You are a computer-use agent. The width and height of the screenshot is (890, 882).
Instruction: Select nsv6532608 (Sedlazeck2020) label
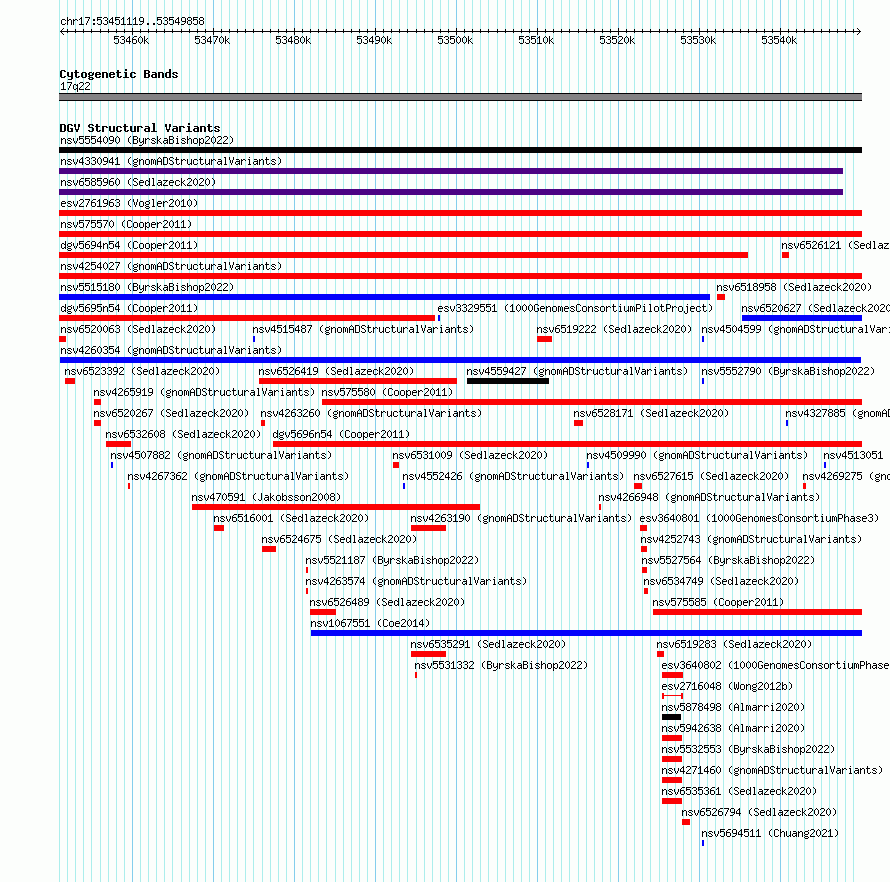click(183, 434)
